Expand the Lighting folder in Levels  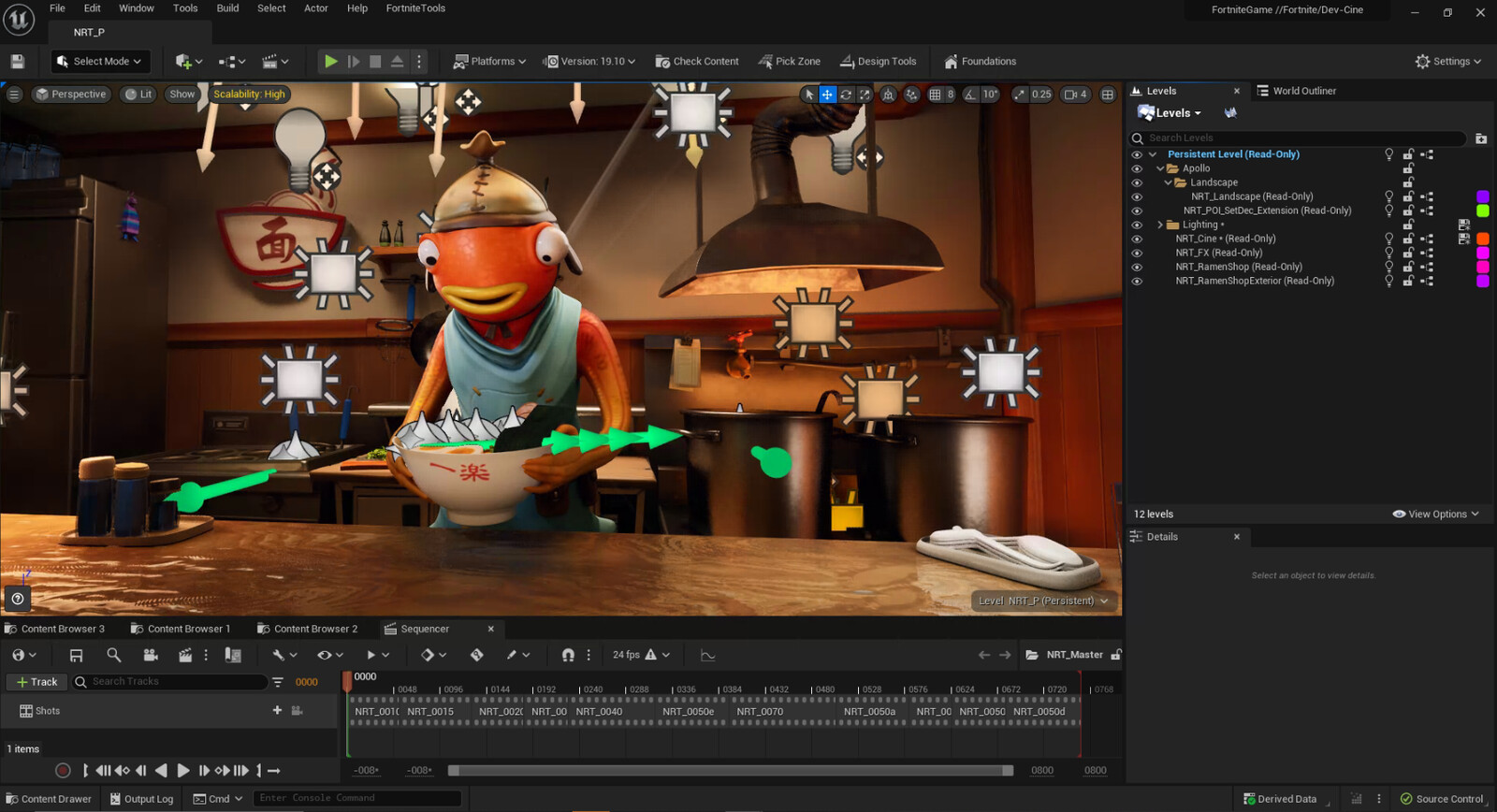(1160, 225)
